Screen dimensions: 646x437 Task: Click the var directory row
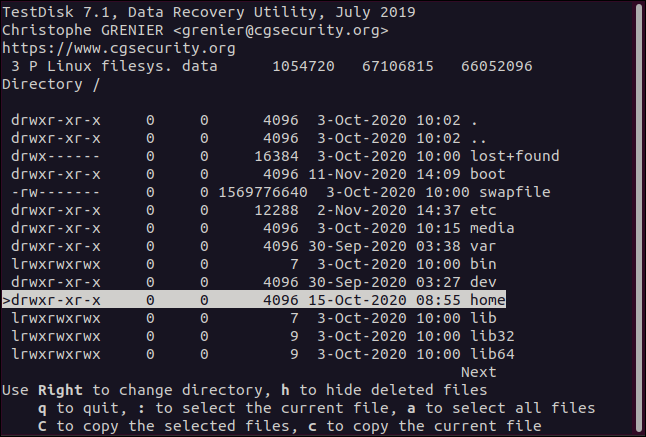(x=483, y=246)
